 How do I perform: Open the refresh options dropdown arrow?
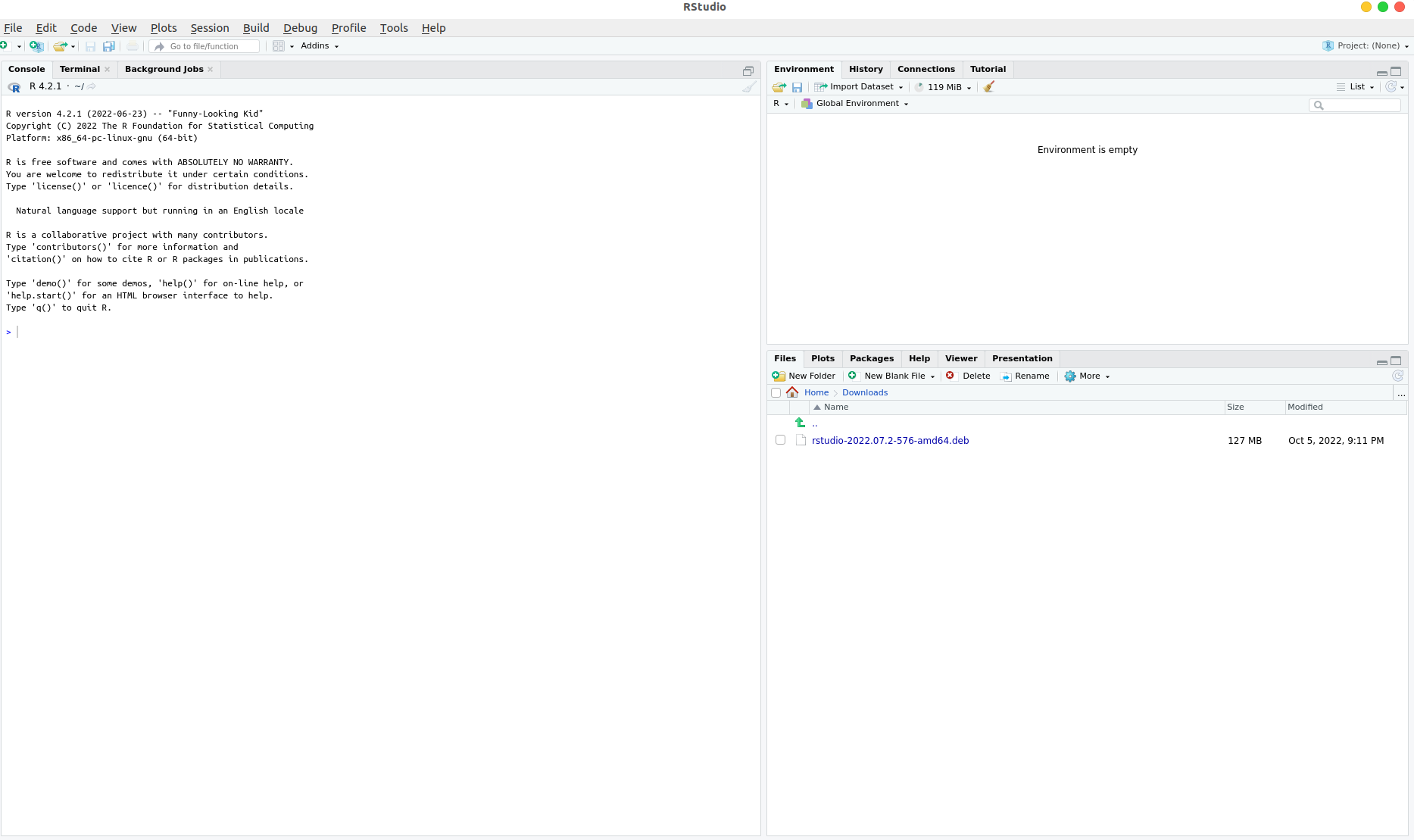click(1403, 88)
